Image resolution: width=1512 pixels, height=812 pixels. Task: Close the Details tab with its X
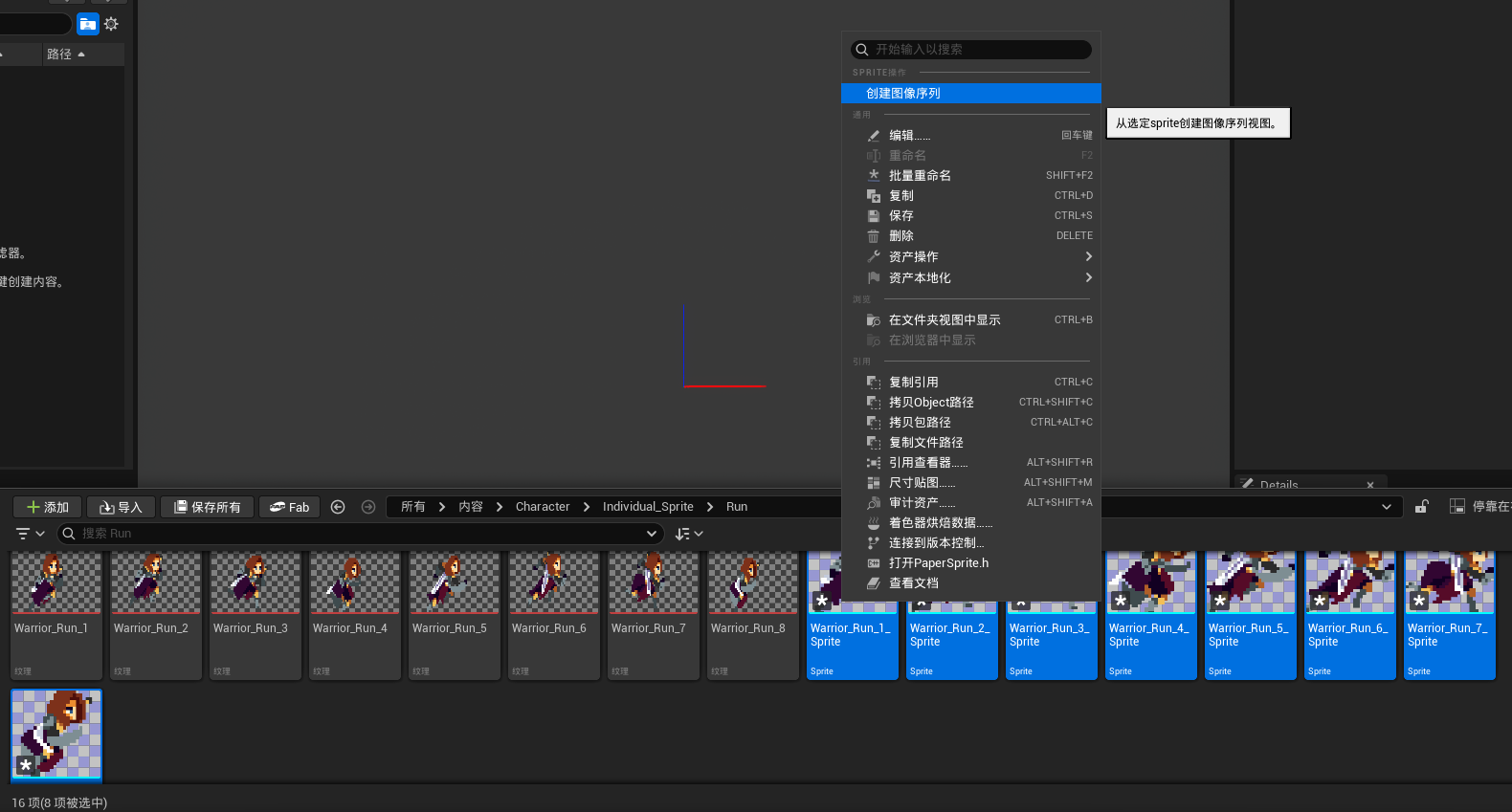pos(1370,485)
